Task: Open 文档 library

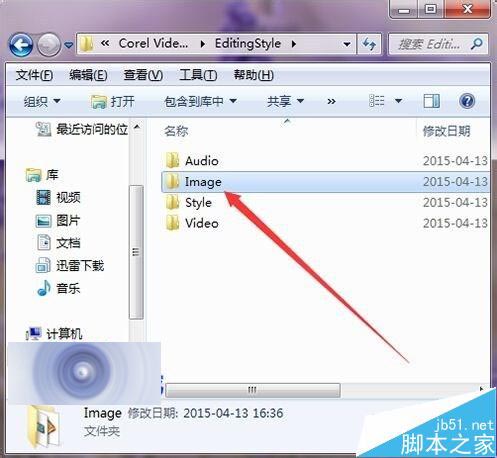Action: coord(58,243)
